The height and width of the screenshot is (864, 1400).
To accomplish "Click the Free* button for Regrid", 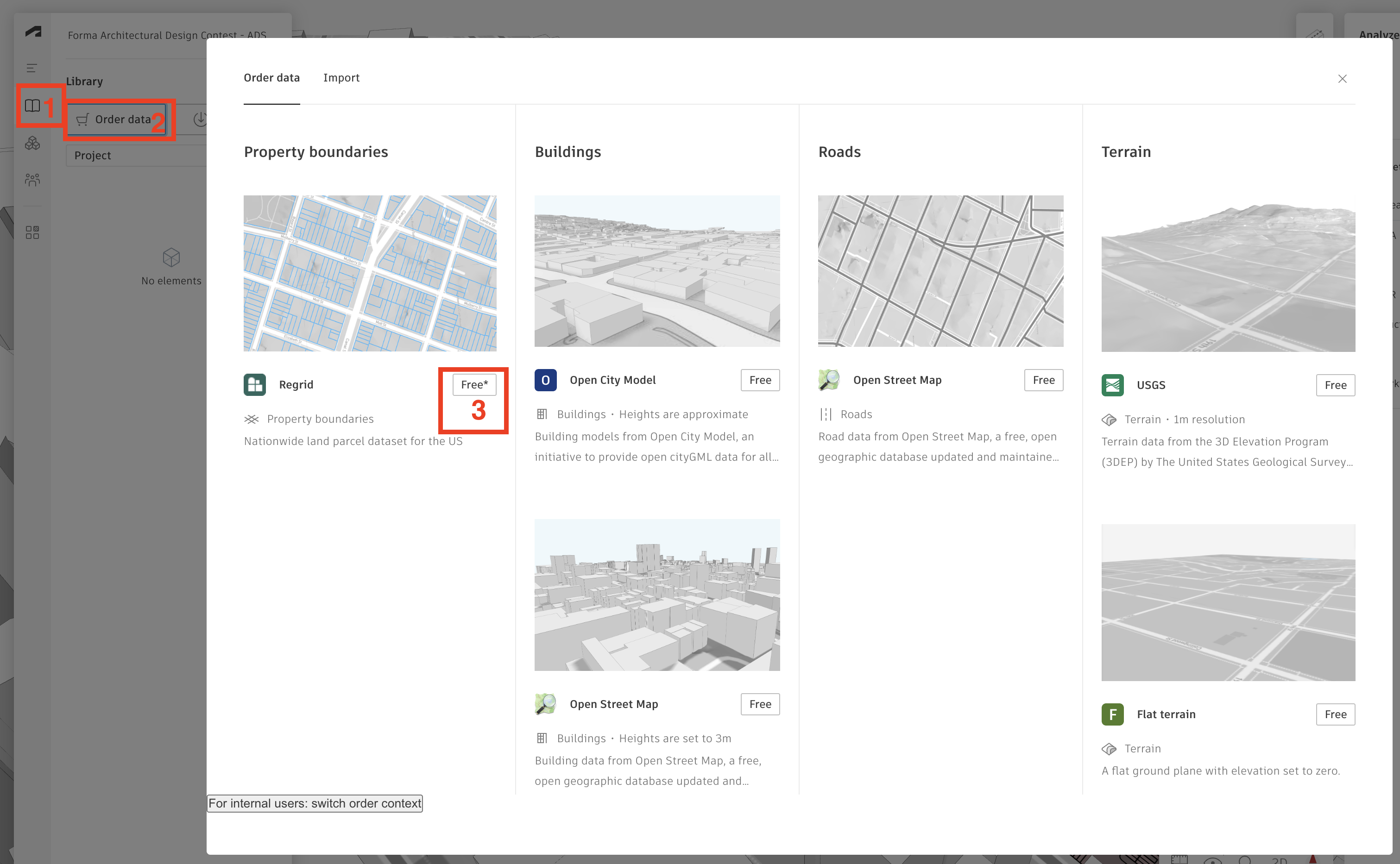I will (473, 385).
